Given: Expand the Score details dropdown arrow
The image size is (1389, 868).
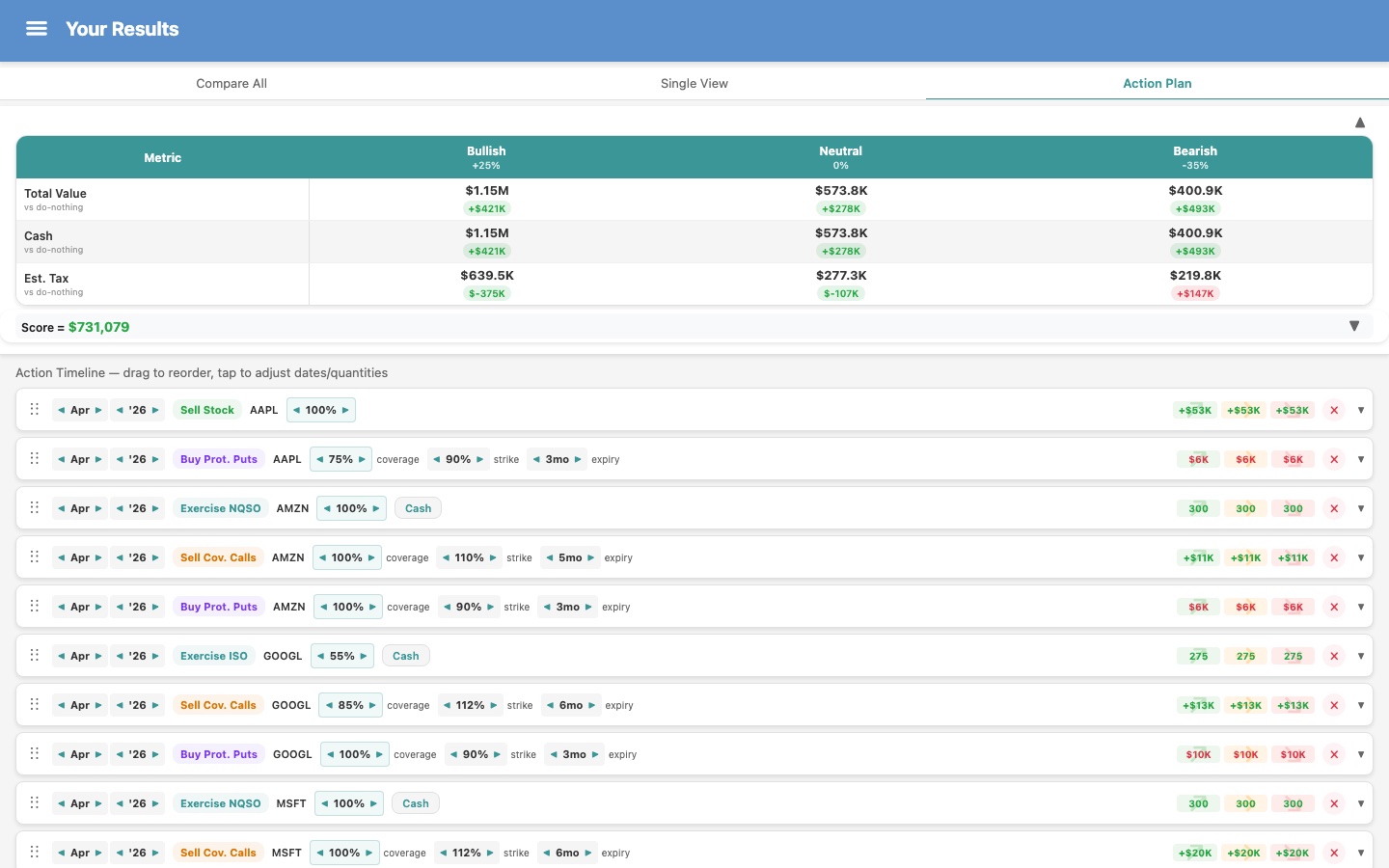Looking at the screenshot, I should pyautogui.click(x=1353, y=326).
